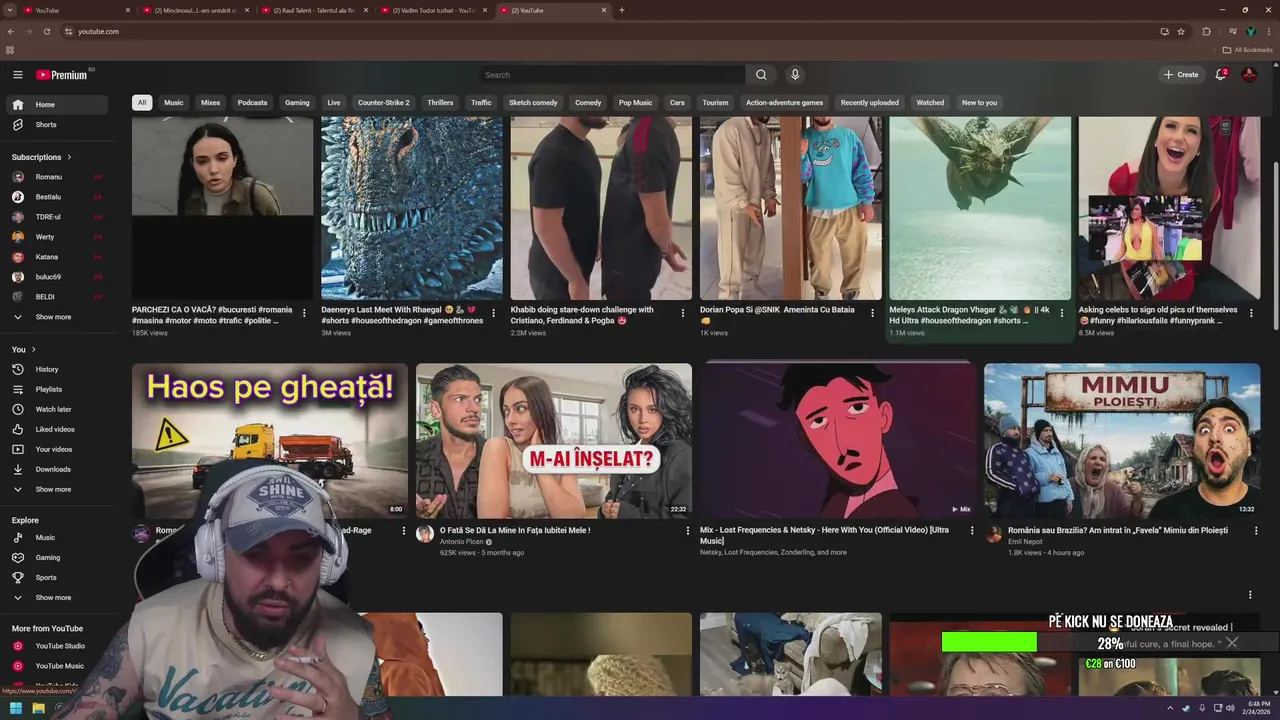This screenshot has height=720, width=1280.
Task: Open options for O Fată Se Dă La Mine video
Action: [688, 531]
